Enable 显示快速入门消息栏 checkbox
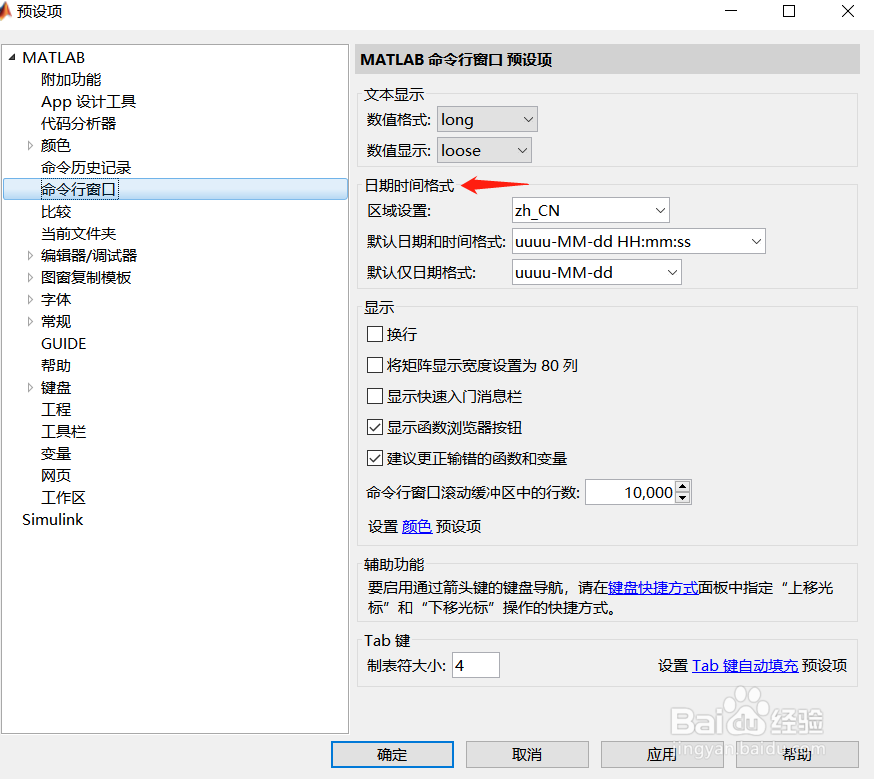This screenshot has height=779, width=874. (x=375, y=397)
